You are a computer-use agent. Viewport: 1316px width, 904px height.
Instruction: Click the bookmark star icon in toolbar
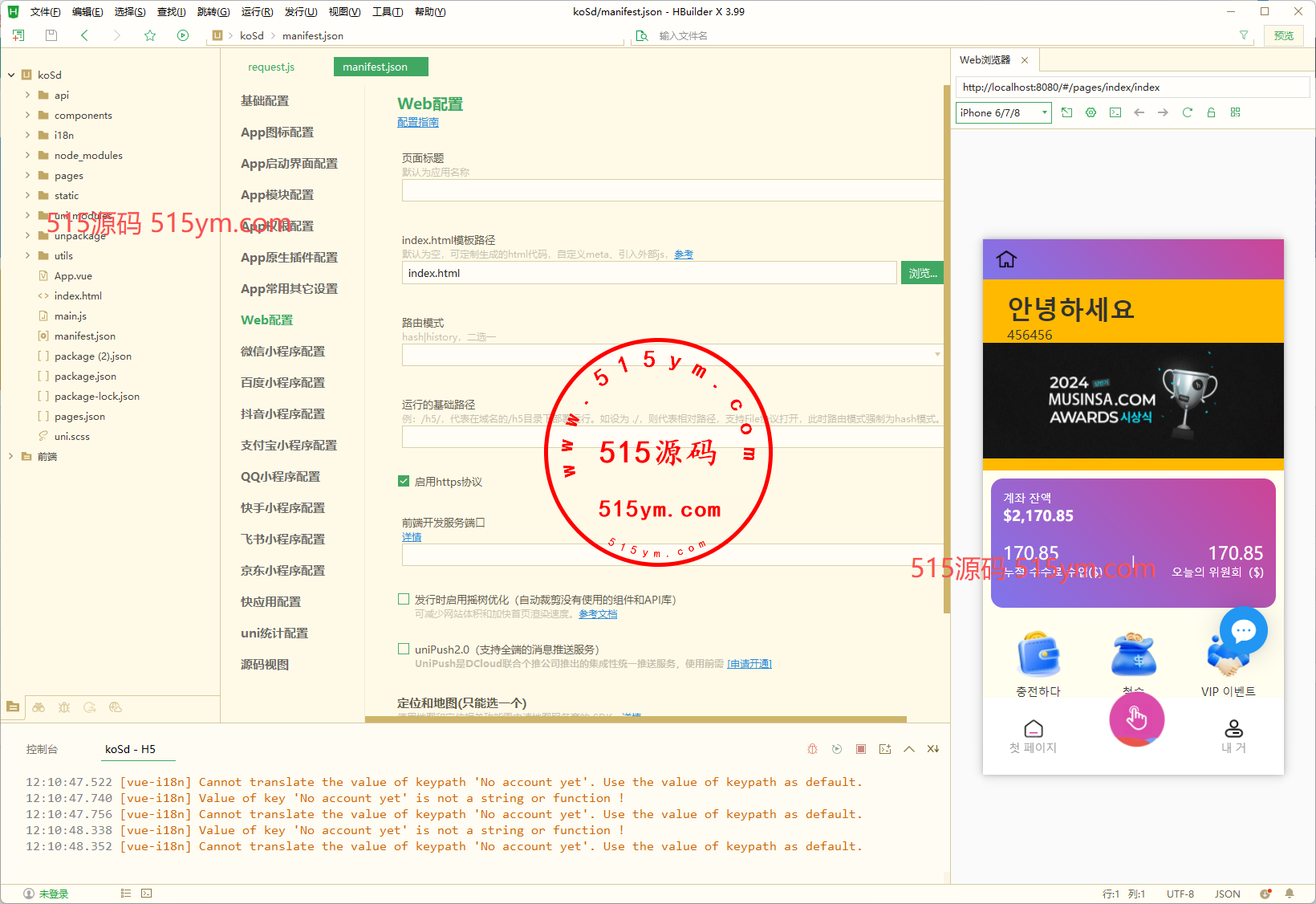click(x=150, y=35)
